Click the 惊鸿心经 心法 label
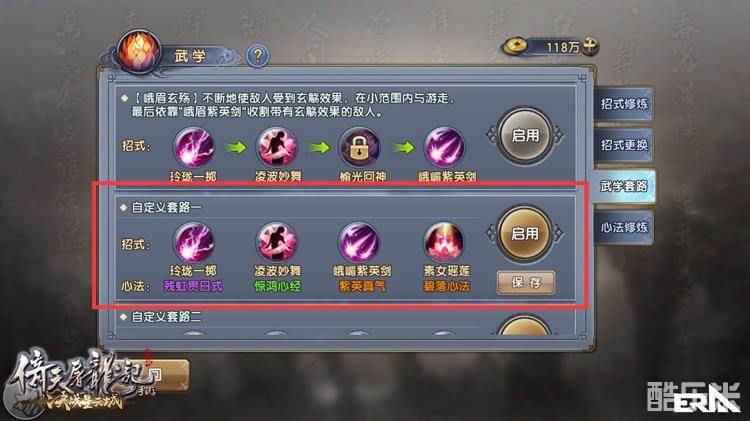This screenshot has width=750, height=421. click(x=277, y=286)
